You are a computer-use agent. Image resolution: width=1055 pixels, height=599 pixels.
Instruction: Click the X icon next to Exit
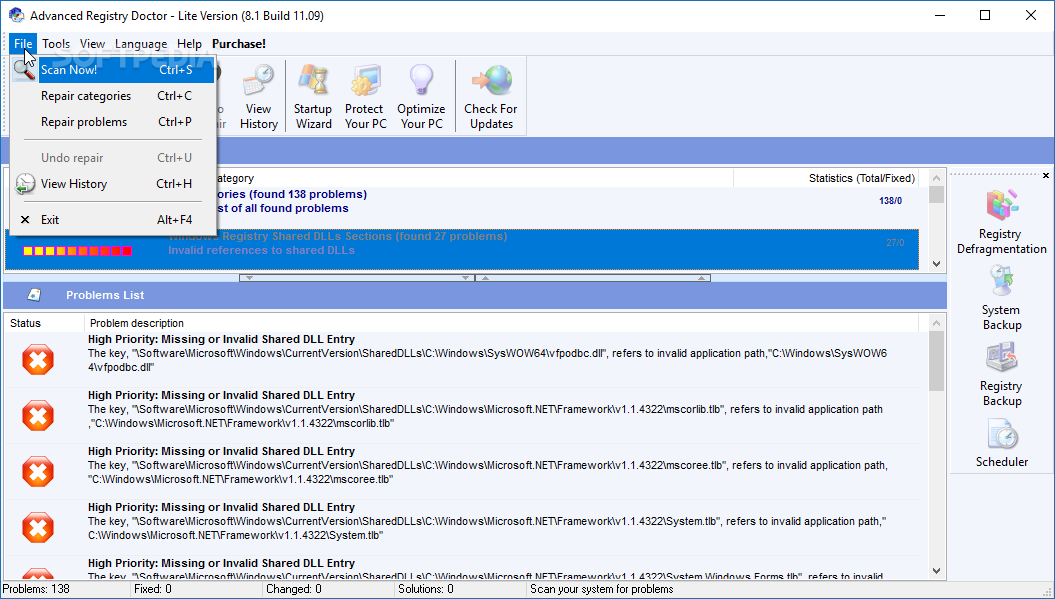25,219
